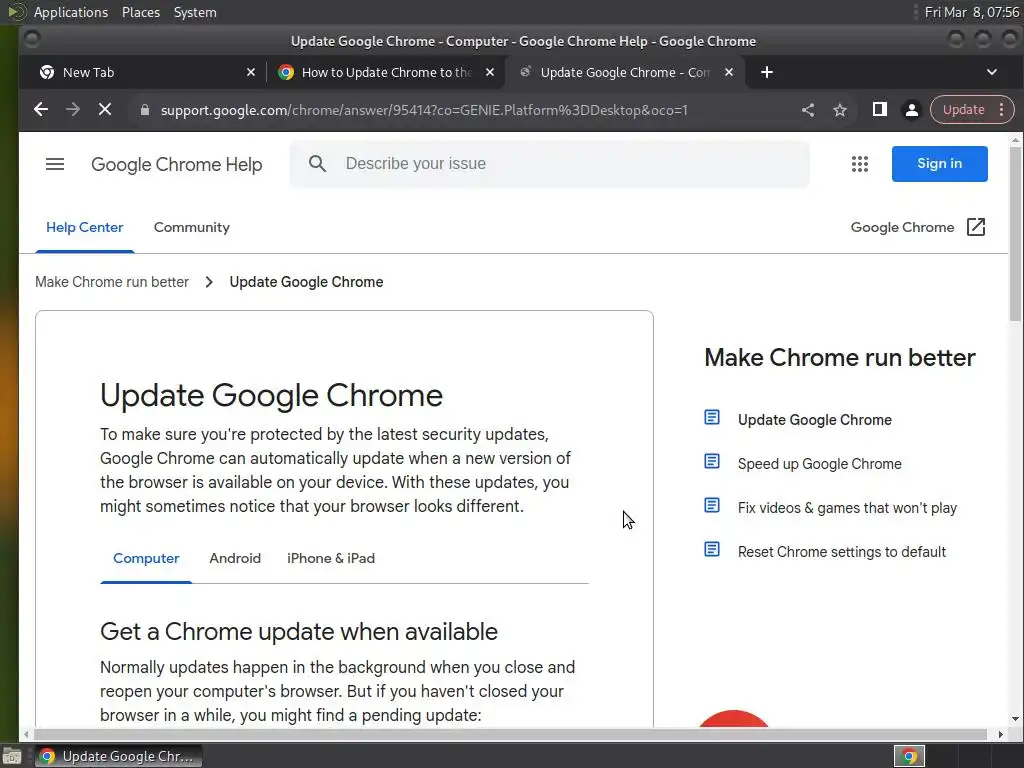Image resolution: width=1024 pixels, height=768 pixels.
Task: Click the search magnifier icon
Action: click(x=317, y=164)
